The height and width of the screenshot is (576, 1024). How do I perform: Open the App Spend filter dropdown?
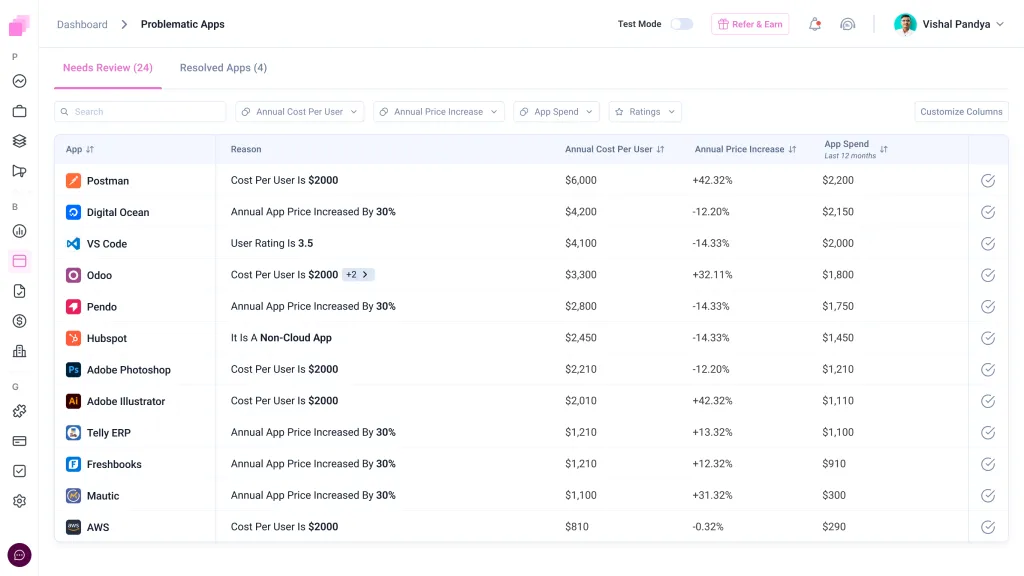556,112
